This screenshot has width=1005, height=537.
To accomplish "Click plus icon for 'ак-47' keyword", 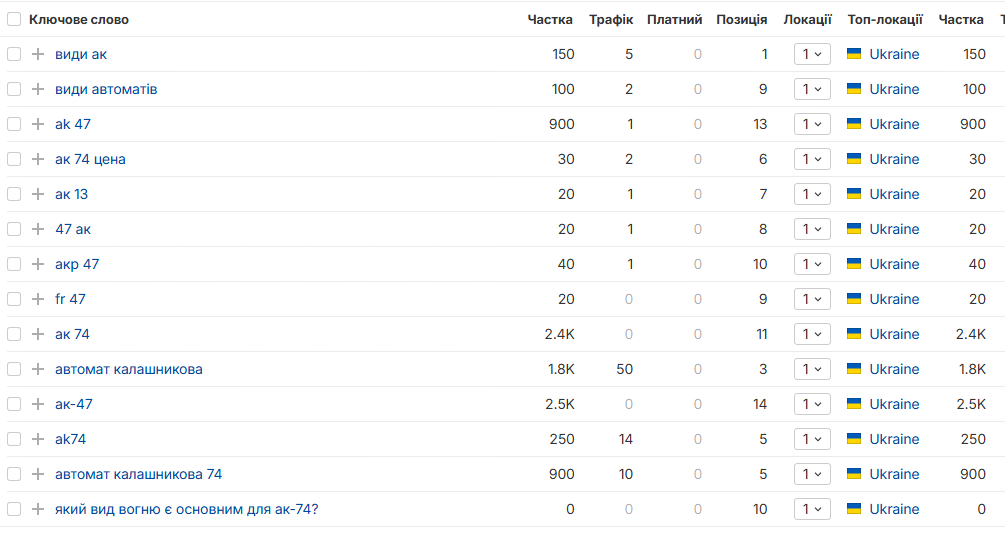I will pos(38,404).
